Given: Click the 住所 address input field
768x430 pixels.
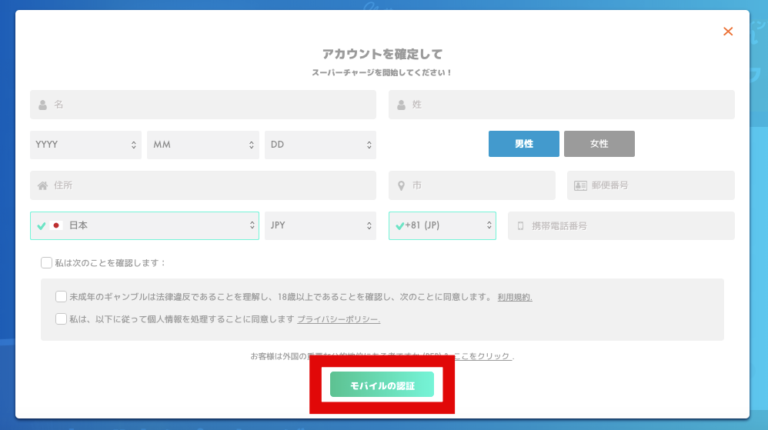Looking at the screenshot, I should pos(203,185).
